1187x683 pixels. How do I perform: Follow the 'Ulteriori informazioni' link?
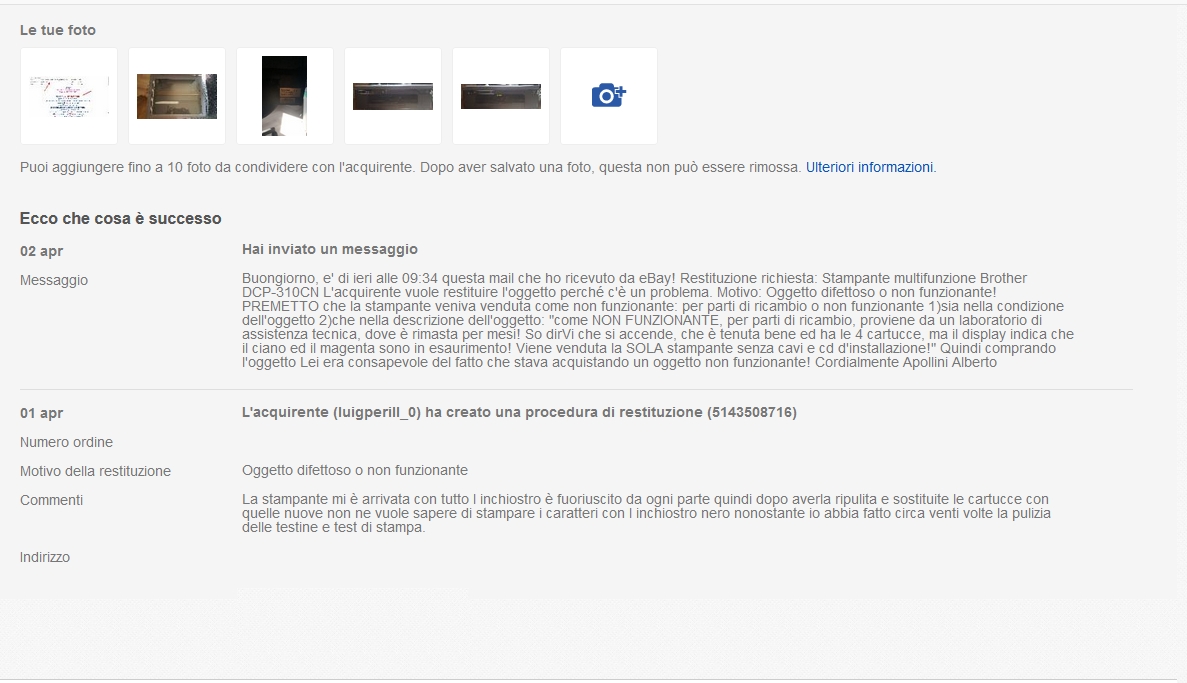(x=869, y=167)
